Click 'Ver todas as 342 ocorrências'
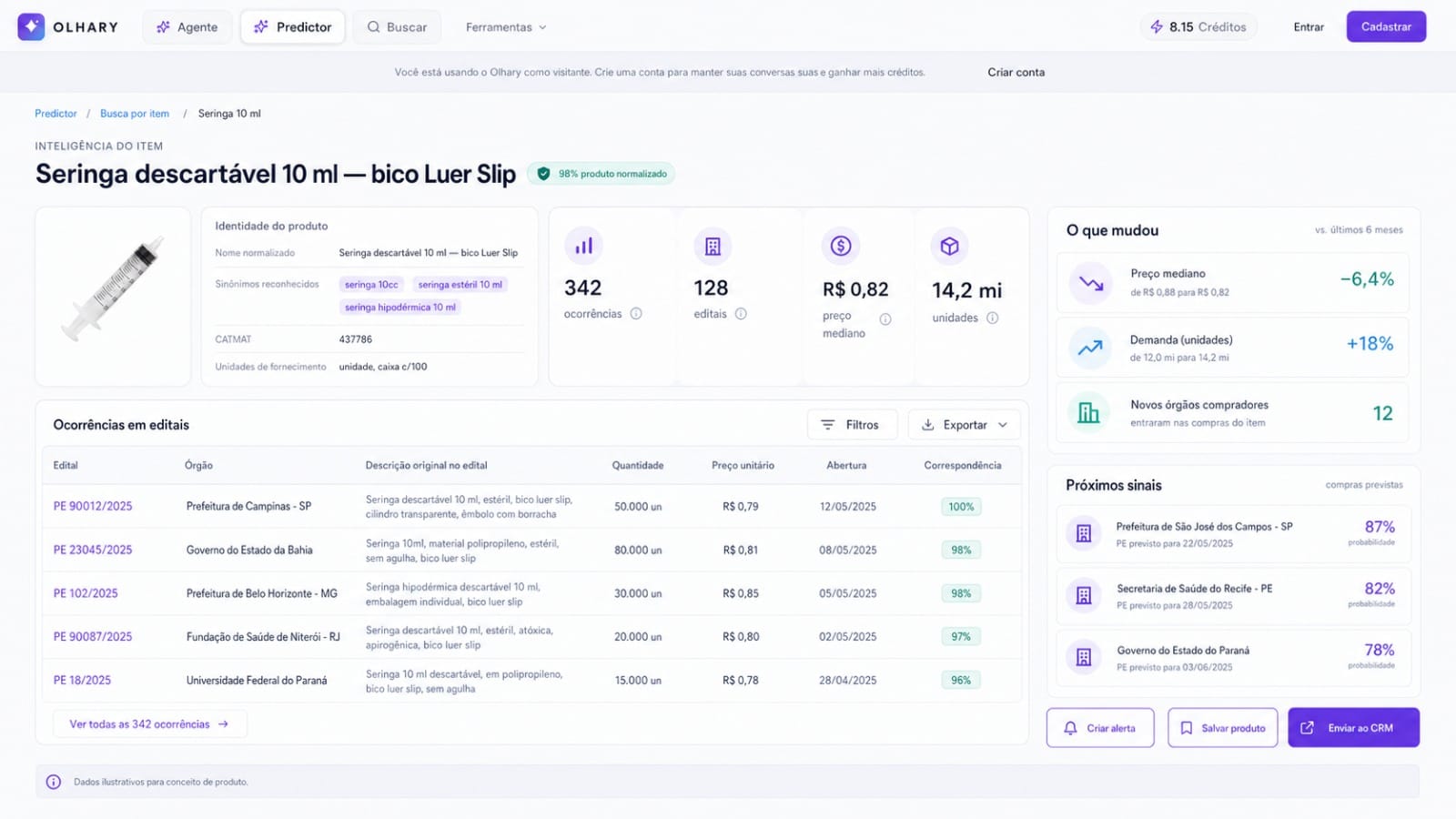 pyautogui.click(x=149, y=724)
